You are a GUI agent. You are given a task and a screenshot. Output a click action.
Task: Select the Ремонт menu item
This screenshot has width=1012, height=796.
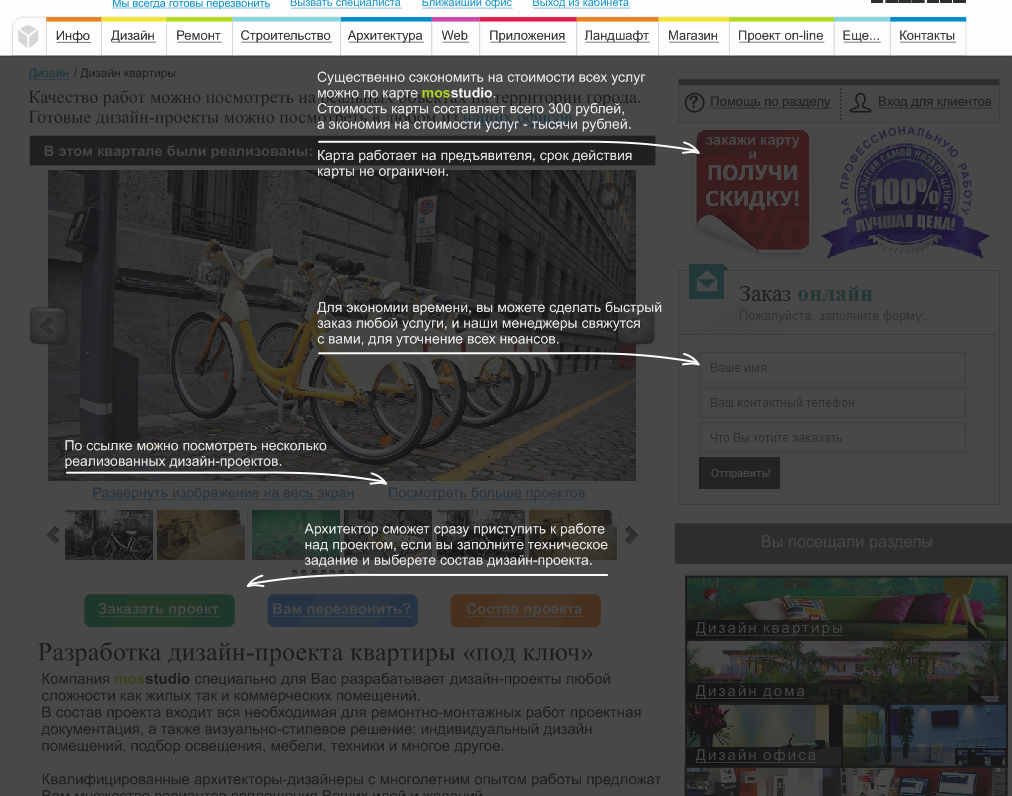click(x=199, y=36)
